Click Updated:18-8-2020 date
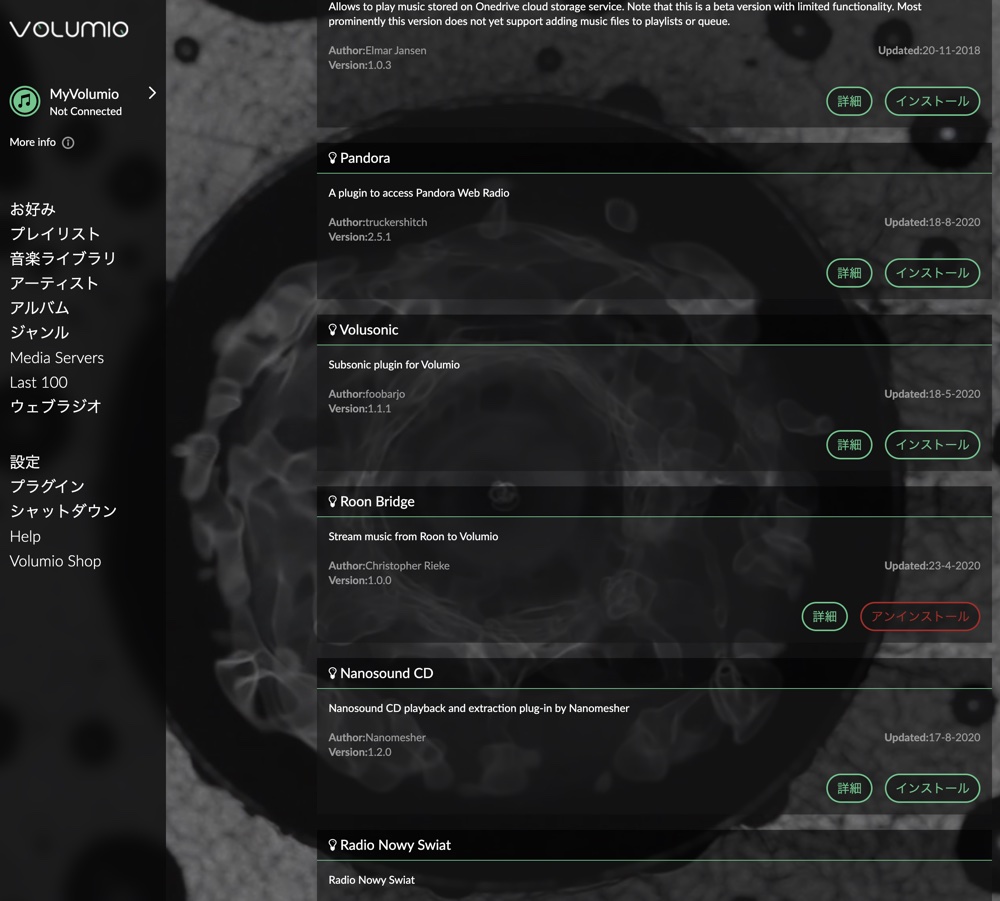The height and width of the screenshot is (901, 1000). (932, 222)
